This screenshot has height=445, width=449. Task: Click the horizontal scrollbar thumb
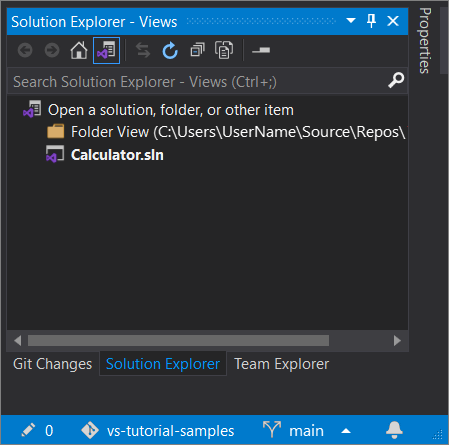(x=178, y=341)
